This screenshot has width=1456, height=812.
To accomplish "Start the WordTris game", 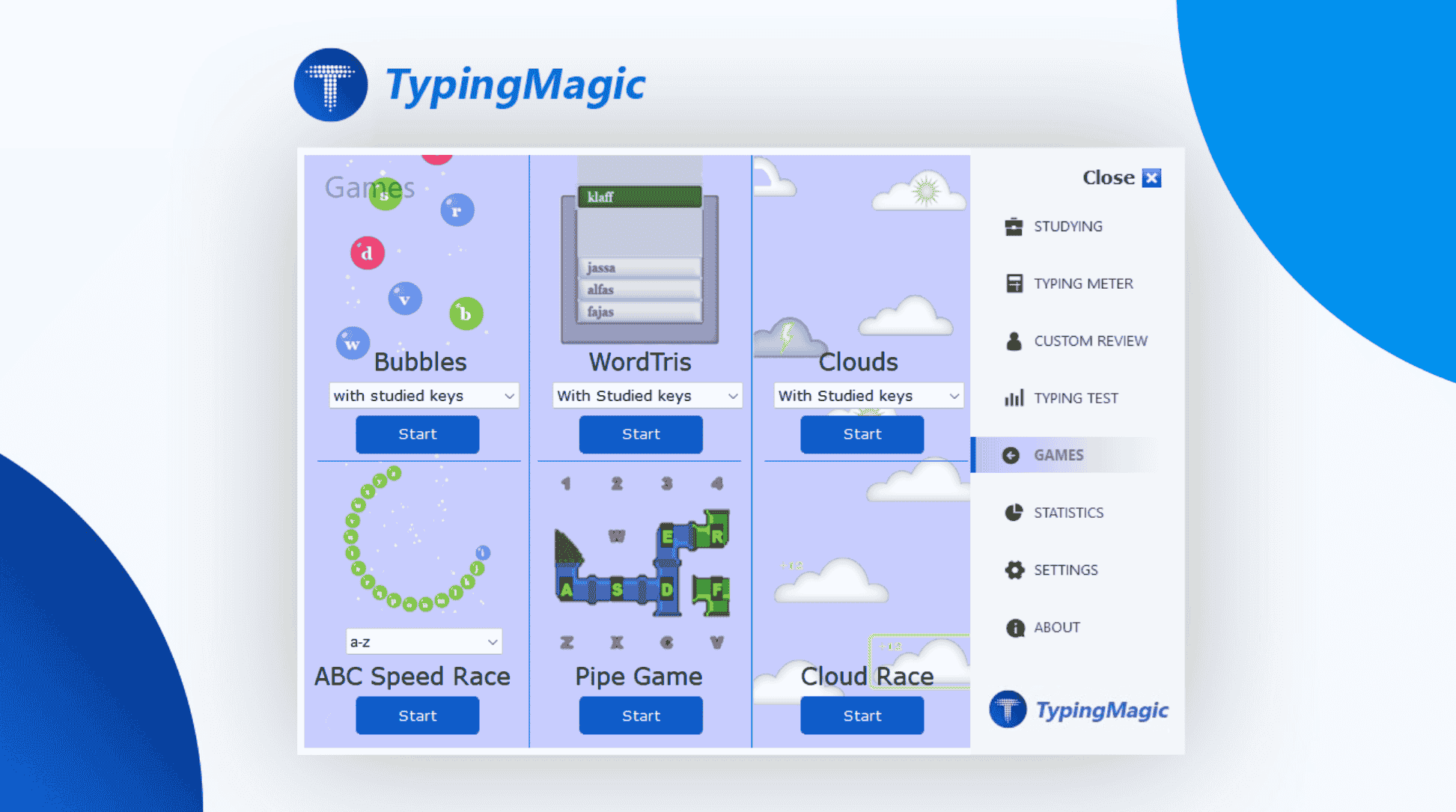I will tap(640, 434).
